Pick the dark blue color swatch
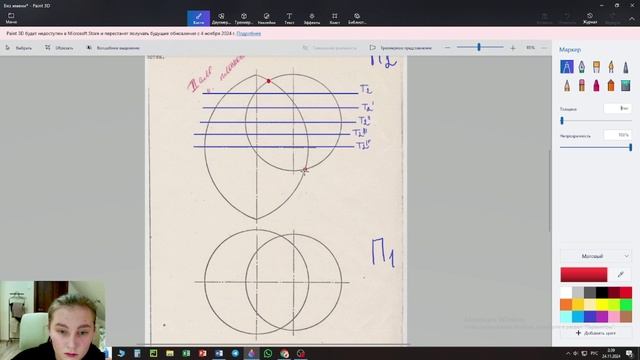 click(590, 317)
